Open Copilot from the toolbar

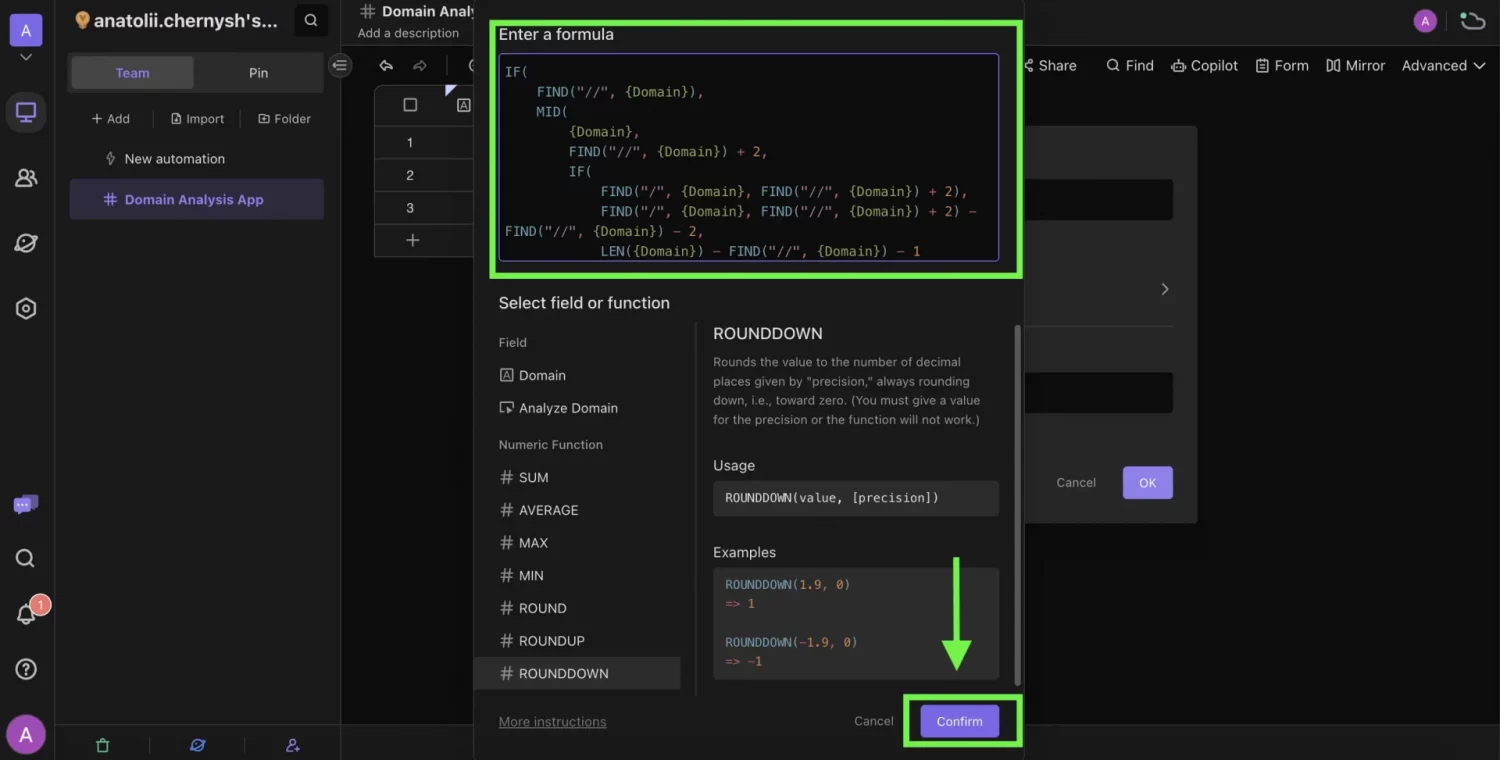[1204, 66]
